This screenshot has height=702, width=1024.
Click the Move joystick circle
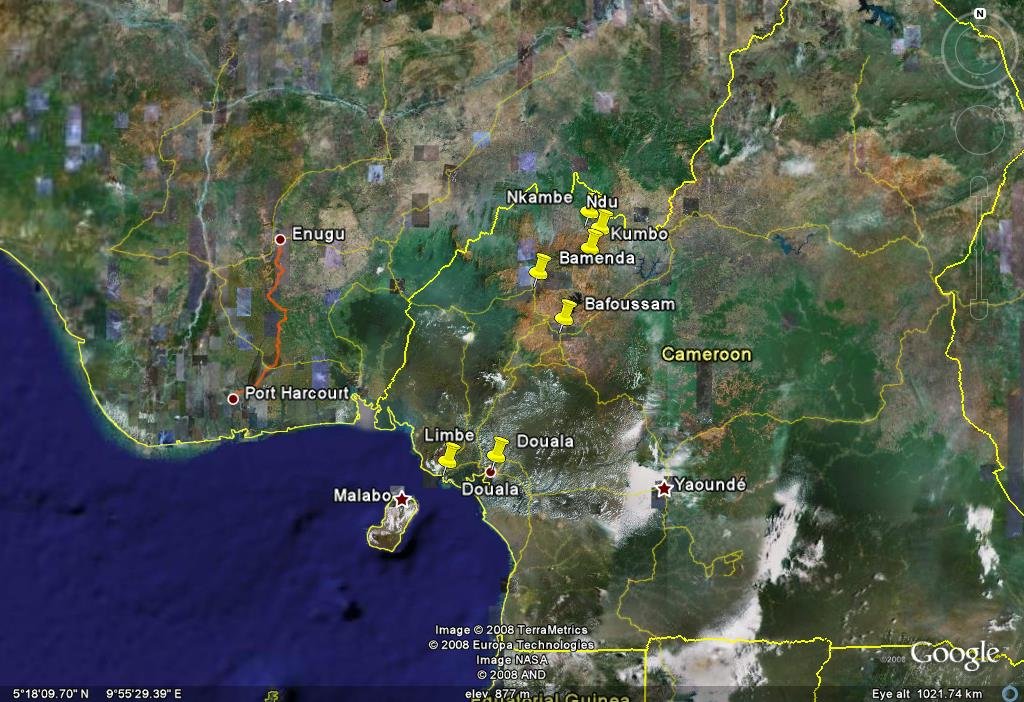pos(979,128)
